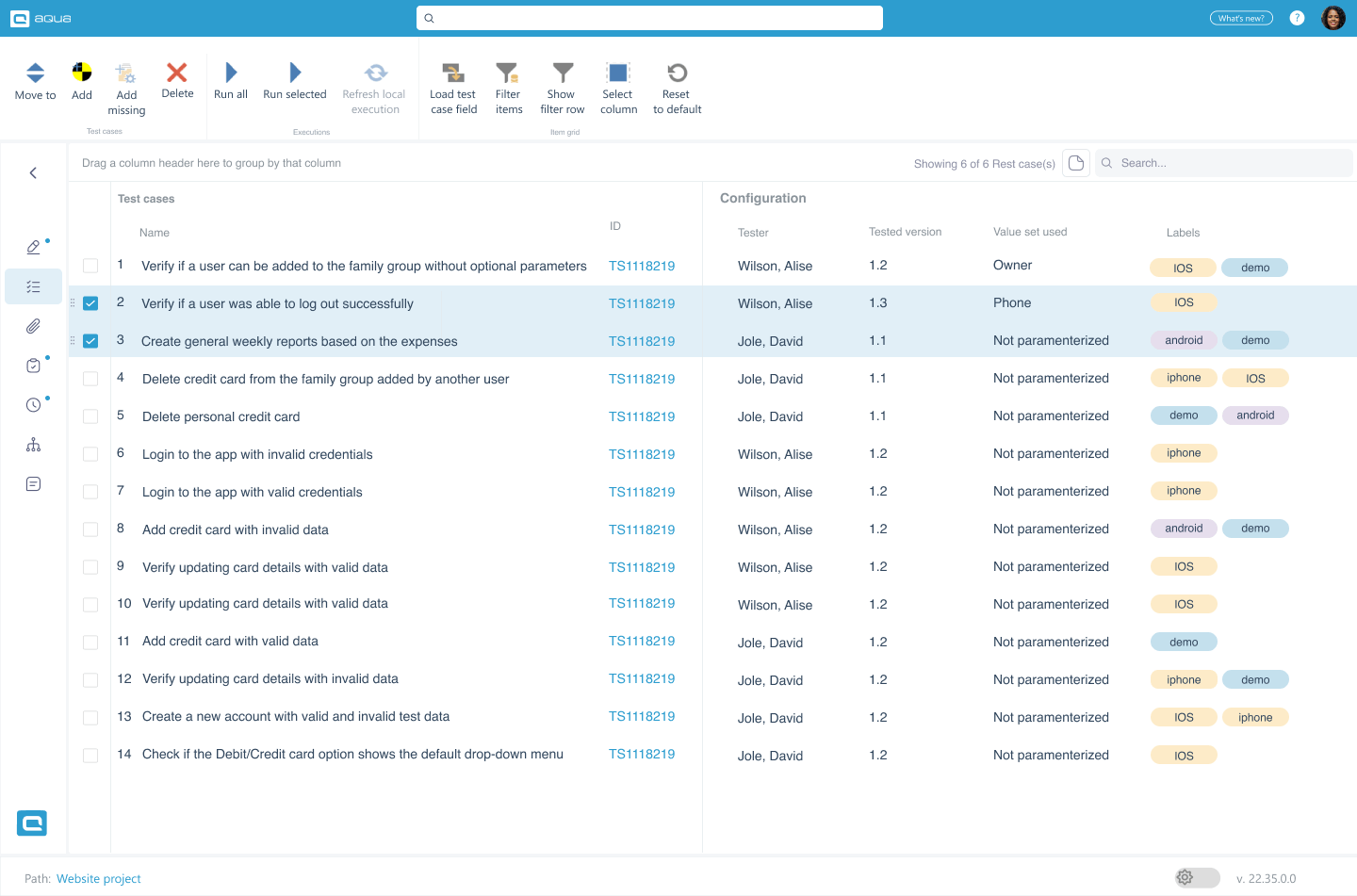Collapse the left sidebar with the chevron

click(33, 172)
